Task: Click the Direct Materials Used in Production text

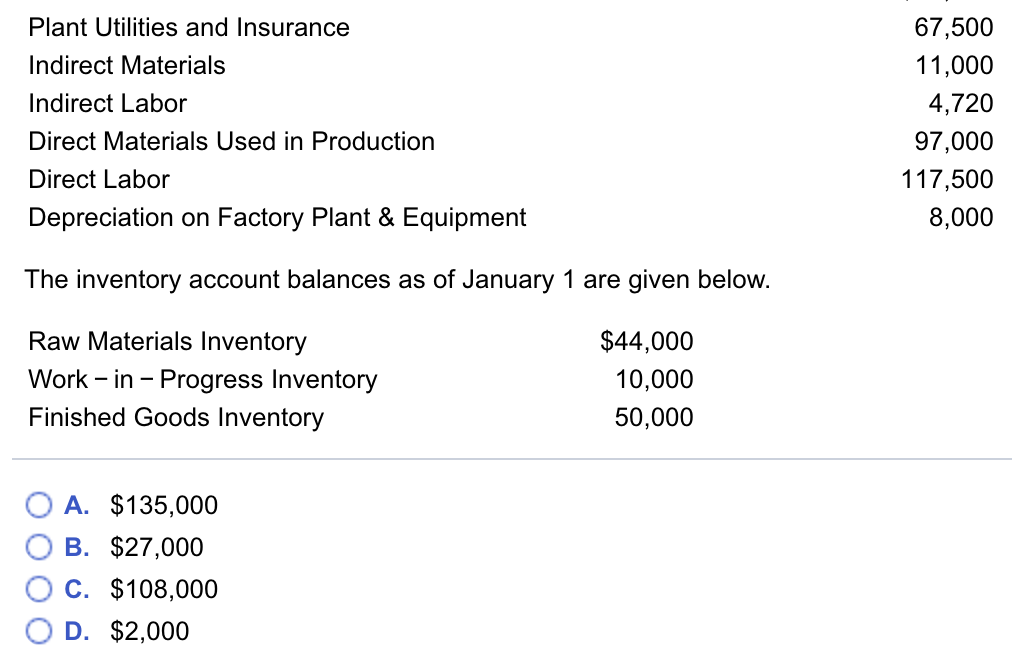Action: pos(231,142)
